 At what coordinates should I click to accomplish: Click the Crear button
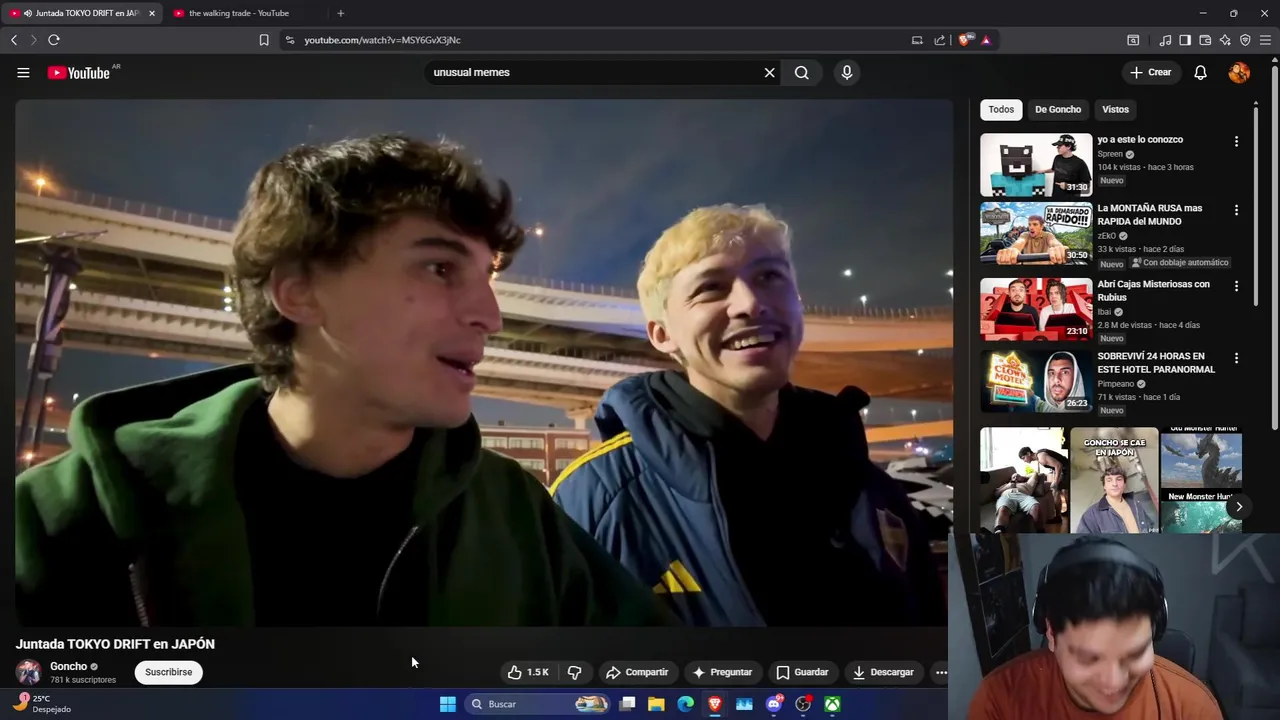click(x=1150, y=72)
